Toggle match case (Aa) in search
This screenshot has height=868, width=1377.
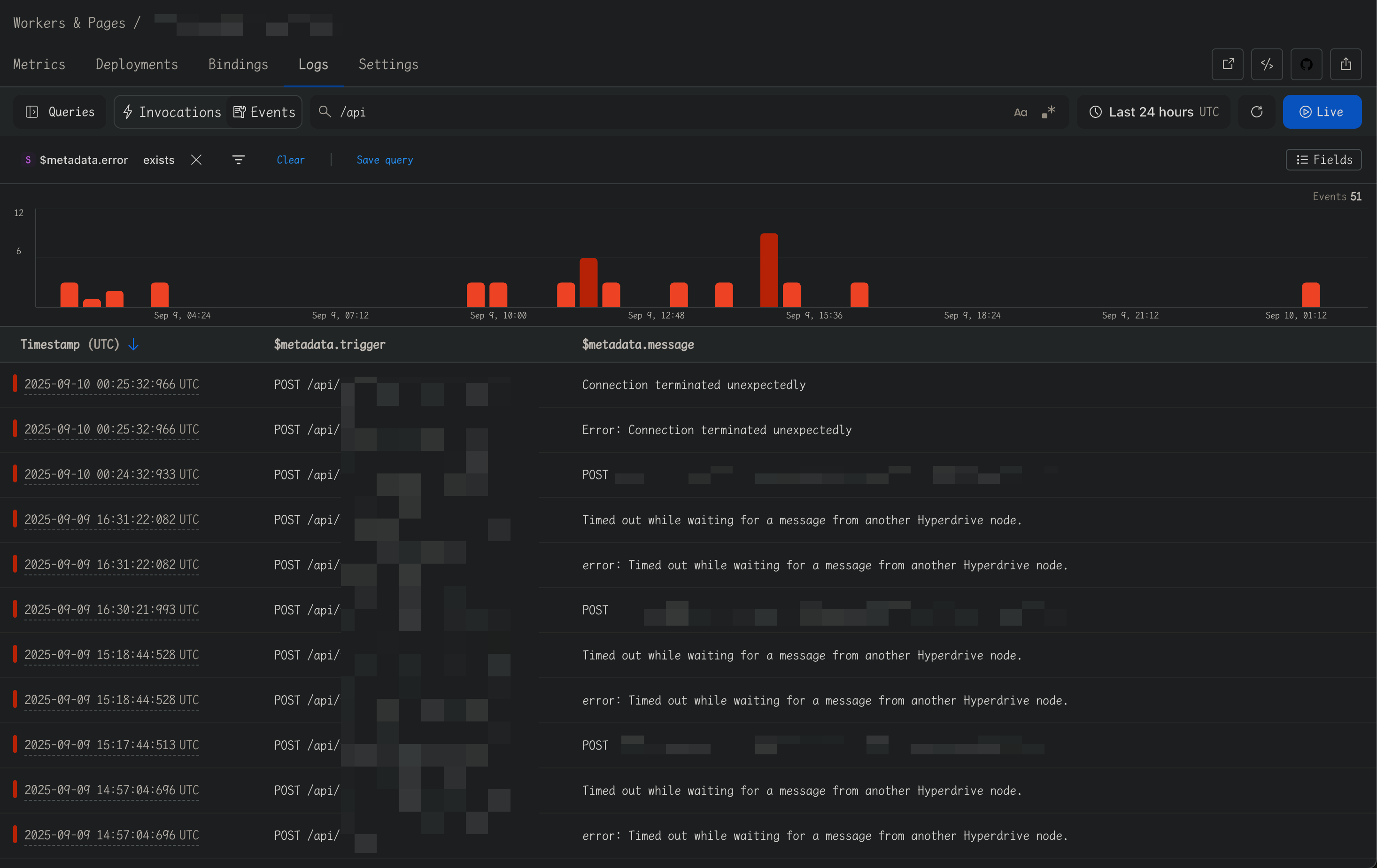pos(1021,112)
